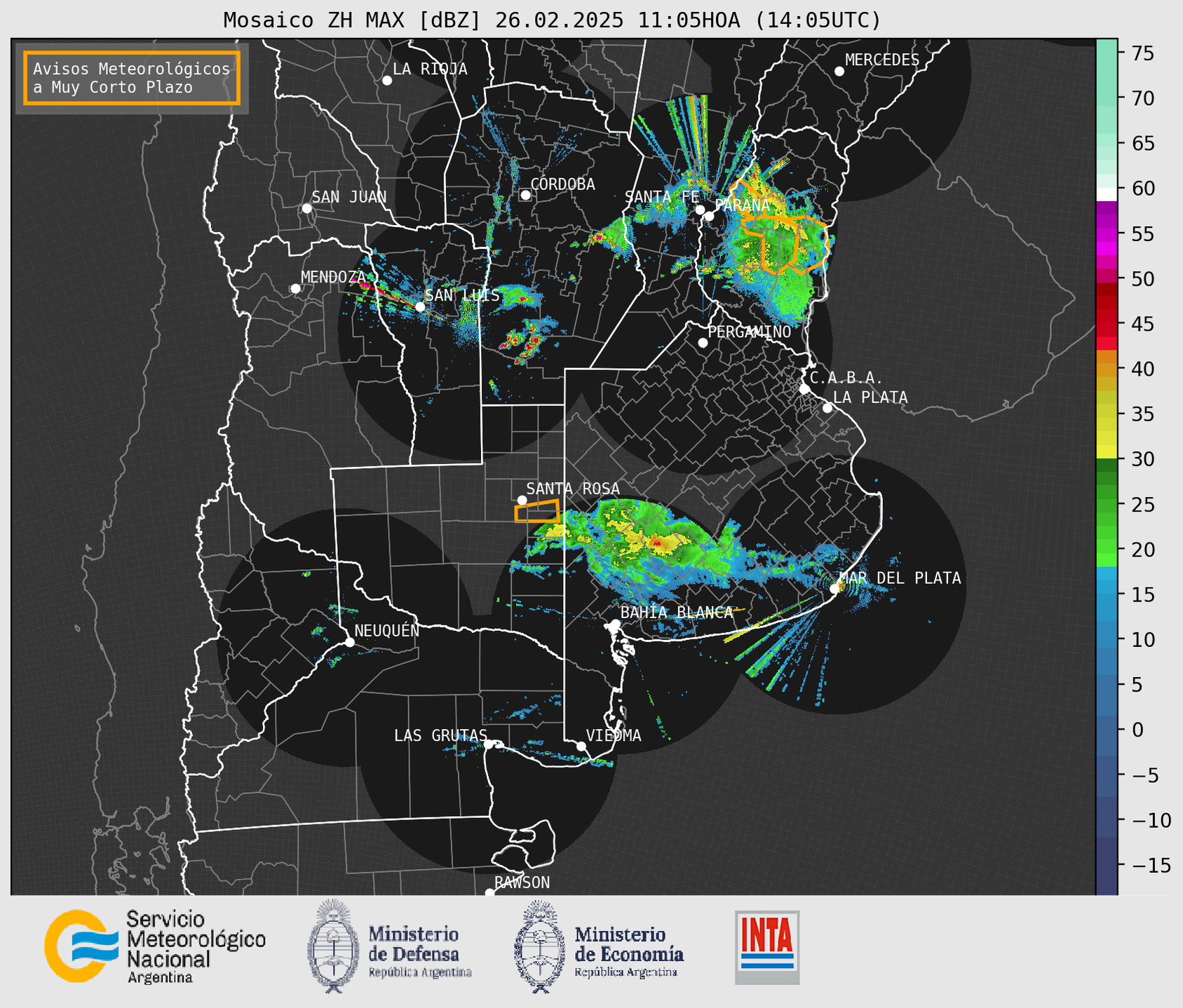Click the CÓRDOBA label text

[x=562, y=184]
